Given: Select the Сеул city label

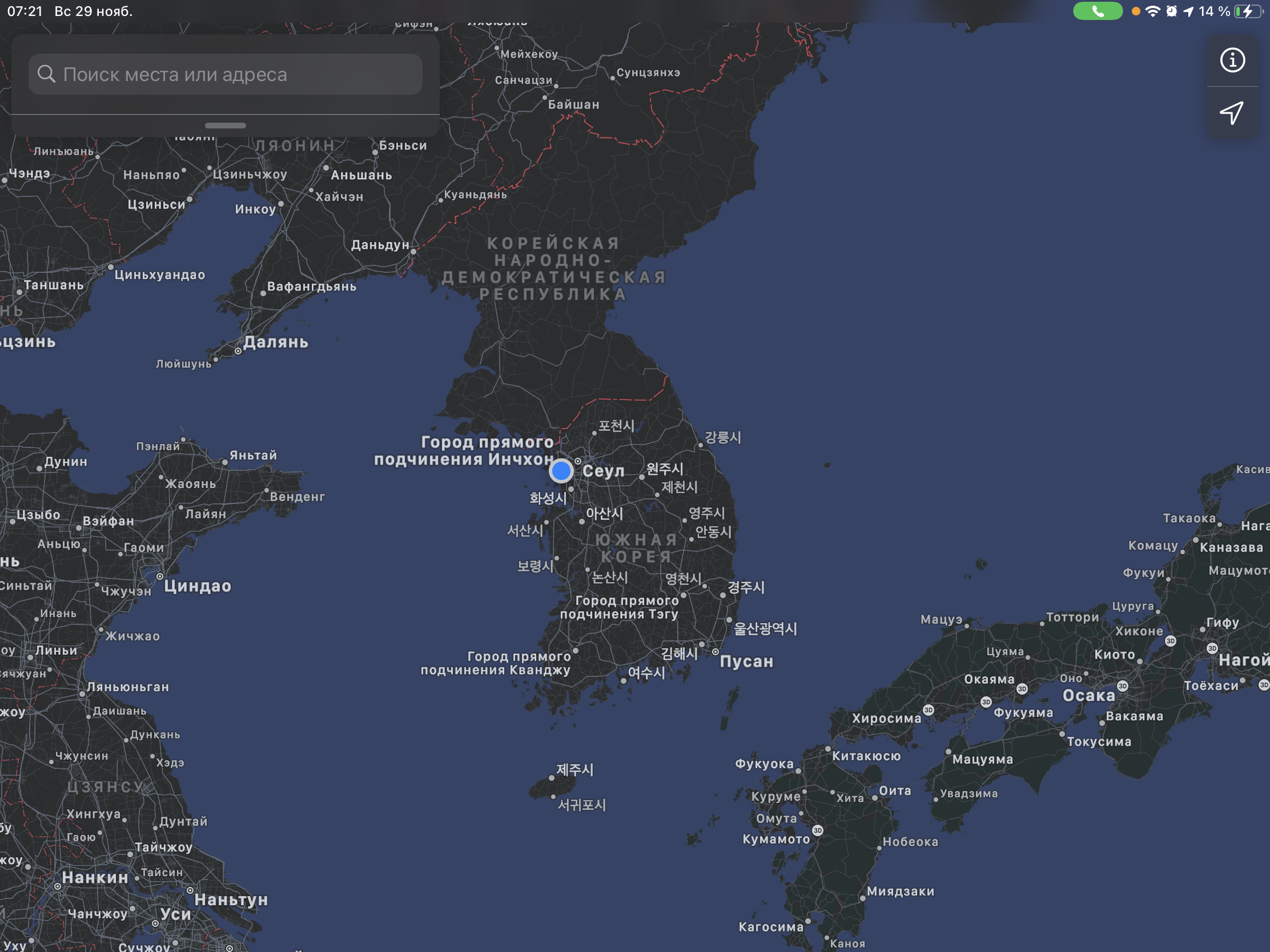Looking at the screenshot, I should coord(603,471).
